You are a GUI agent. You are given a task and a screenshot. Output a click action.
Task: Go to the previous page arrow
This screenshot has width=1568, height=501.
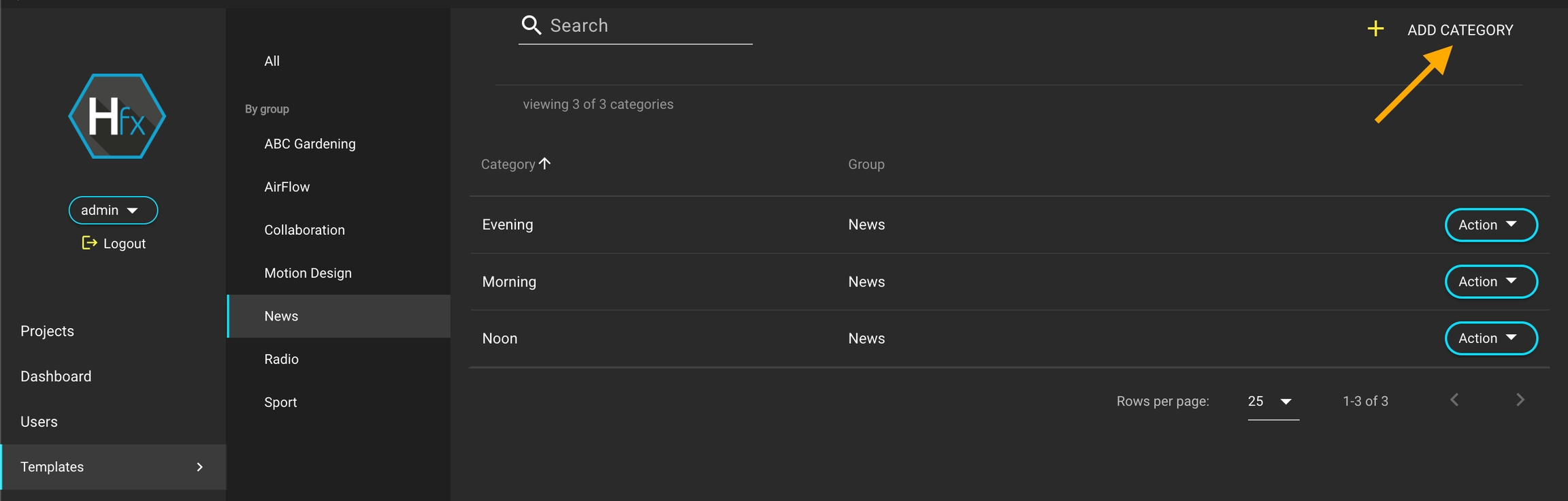tap(1454, 400)
